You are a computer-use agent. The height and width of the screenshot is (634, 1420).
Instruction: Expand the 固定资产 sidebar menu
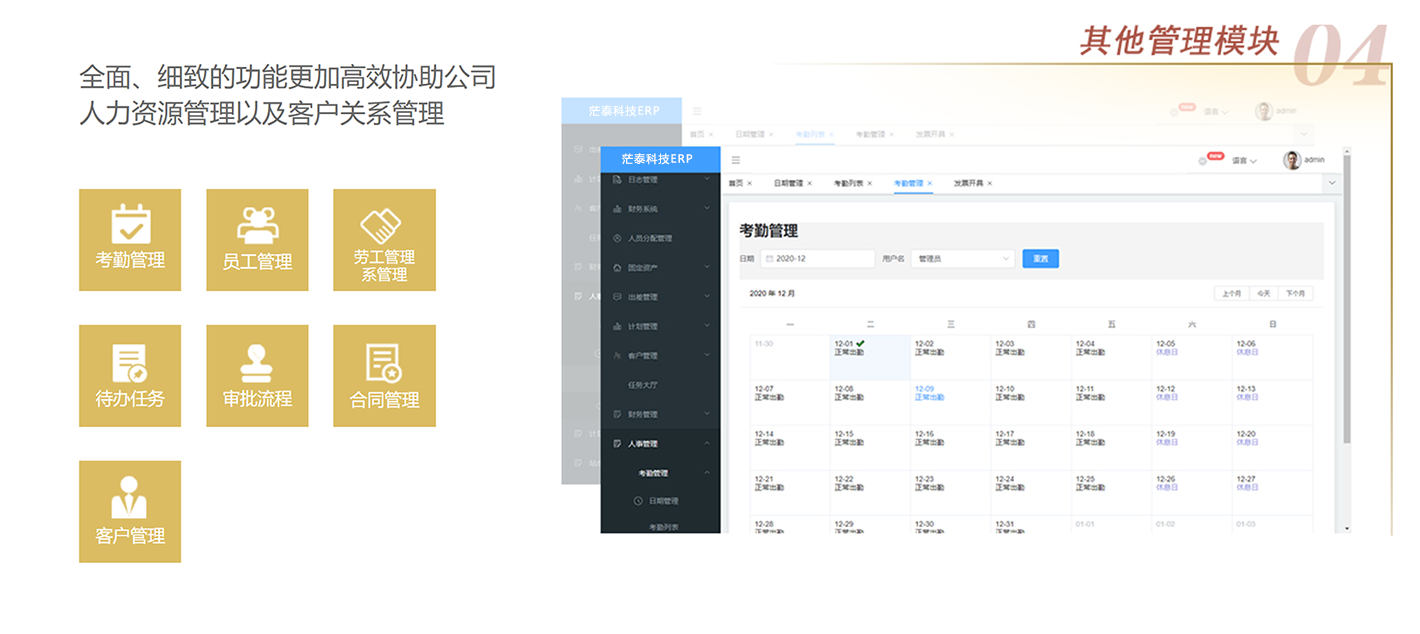tap(660, 268)
